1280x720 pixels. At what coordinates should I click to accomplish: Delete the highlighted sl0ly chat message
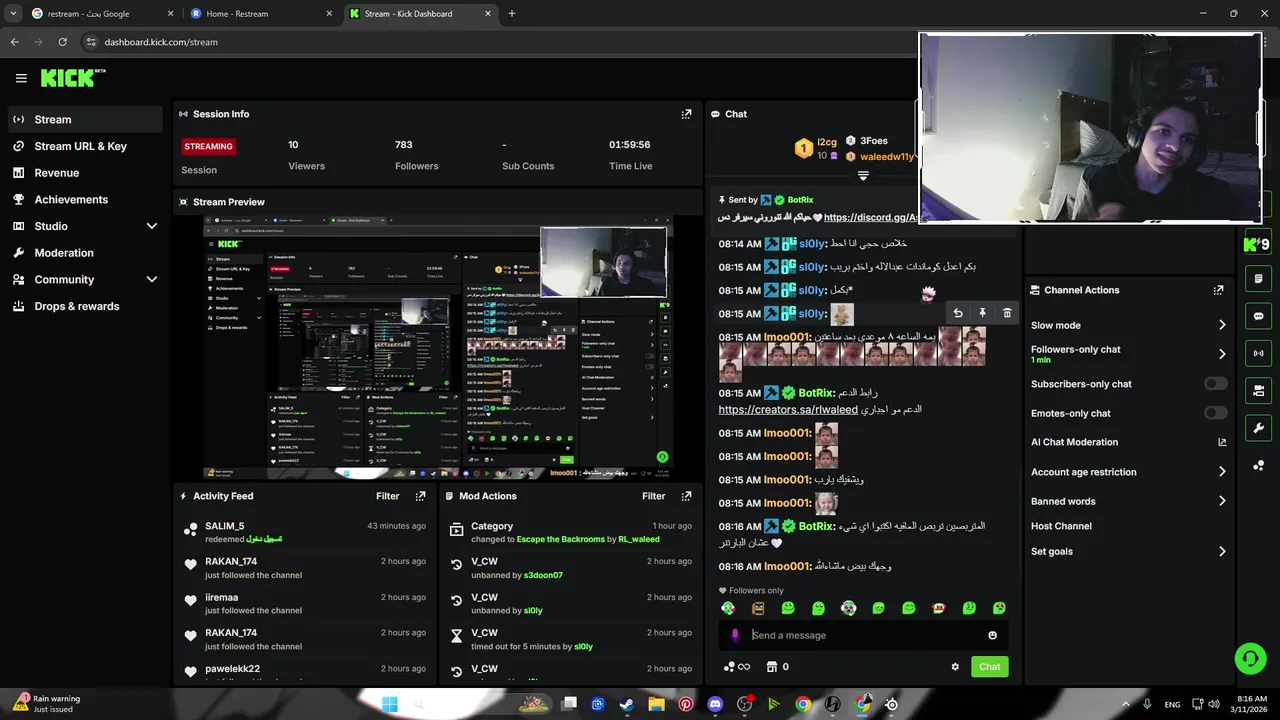click(1007, 313)
